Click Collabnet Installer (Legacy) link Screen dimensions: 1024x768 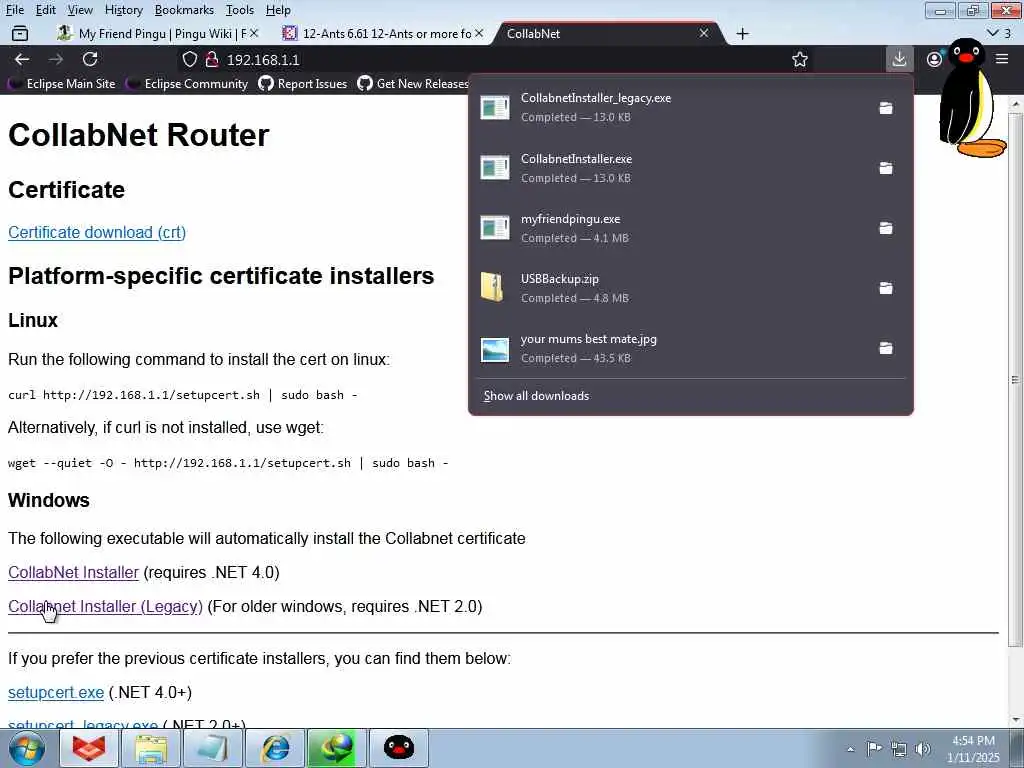(105, 606)
